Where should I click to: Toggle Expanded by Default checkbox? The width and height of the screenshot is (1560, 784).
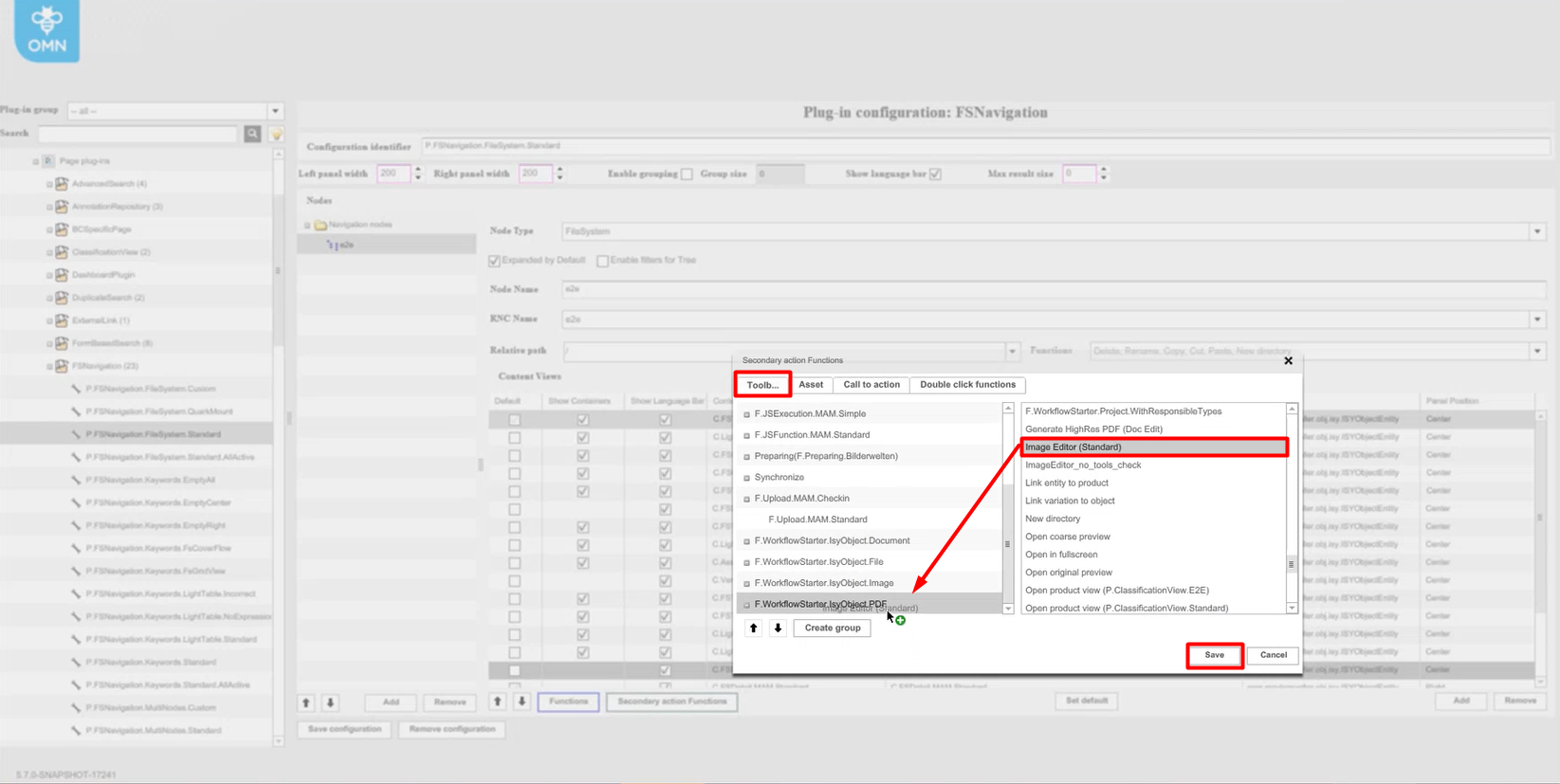tap(494, 261)
